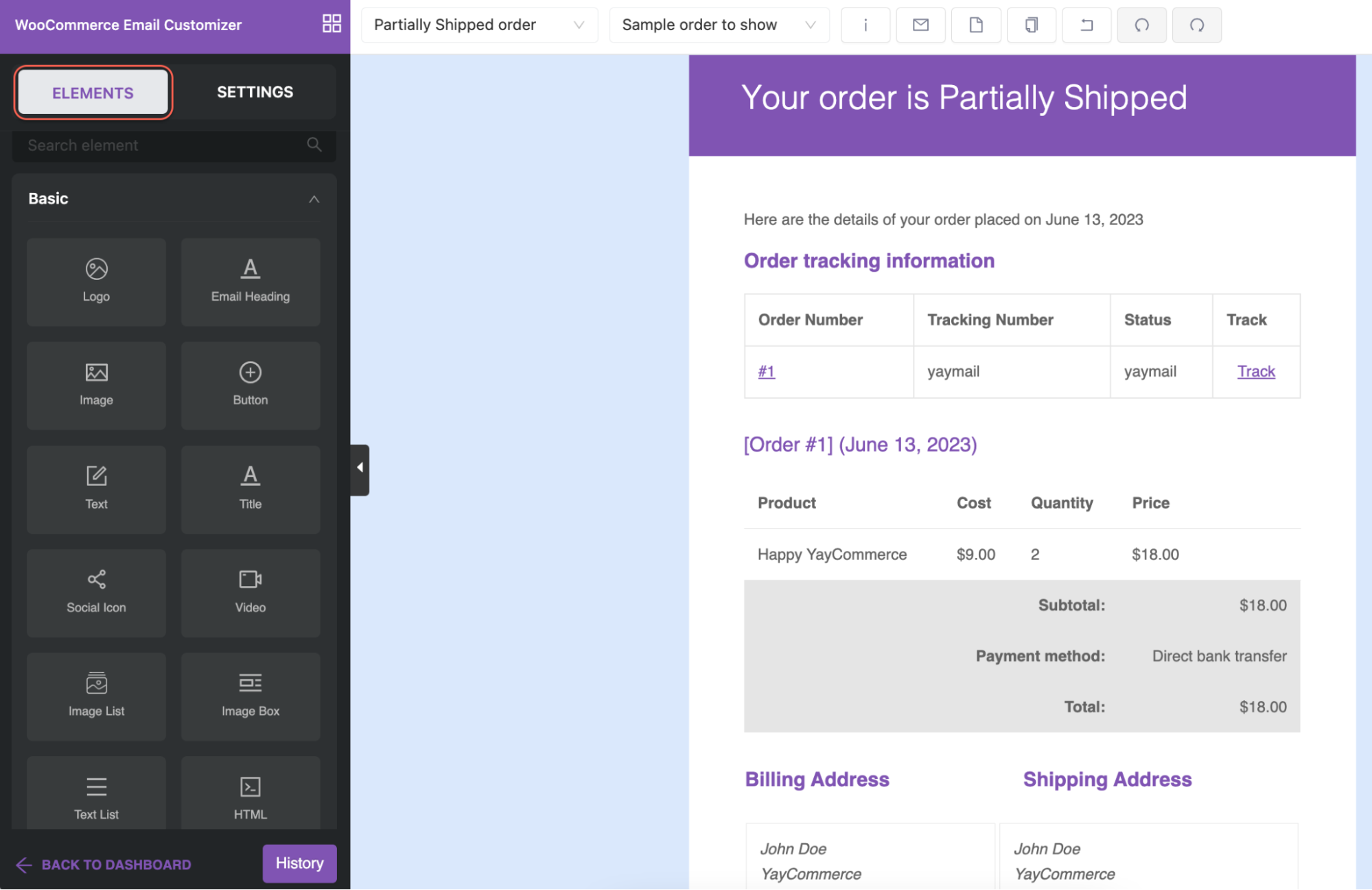Select the Image Box element
The width and height of the screenshot is (1372, 890).
pos(251,696)
